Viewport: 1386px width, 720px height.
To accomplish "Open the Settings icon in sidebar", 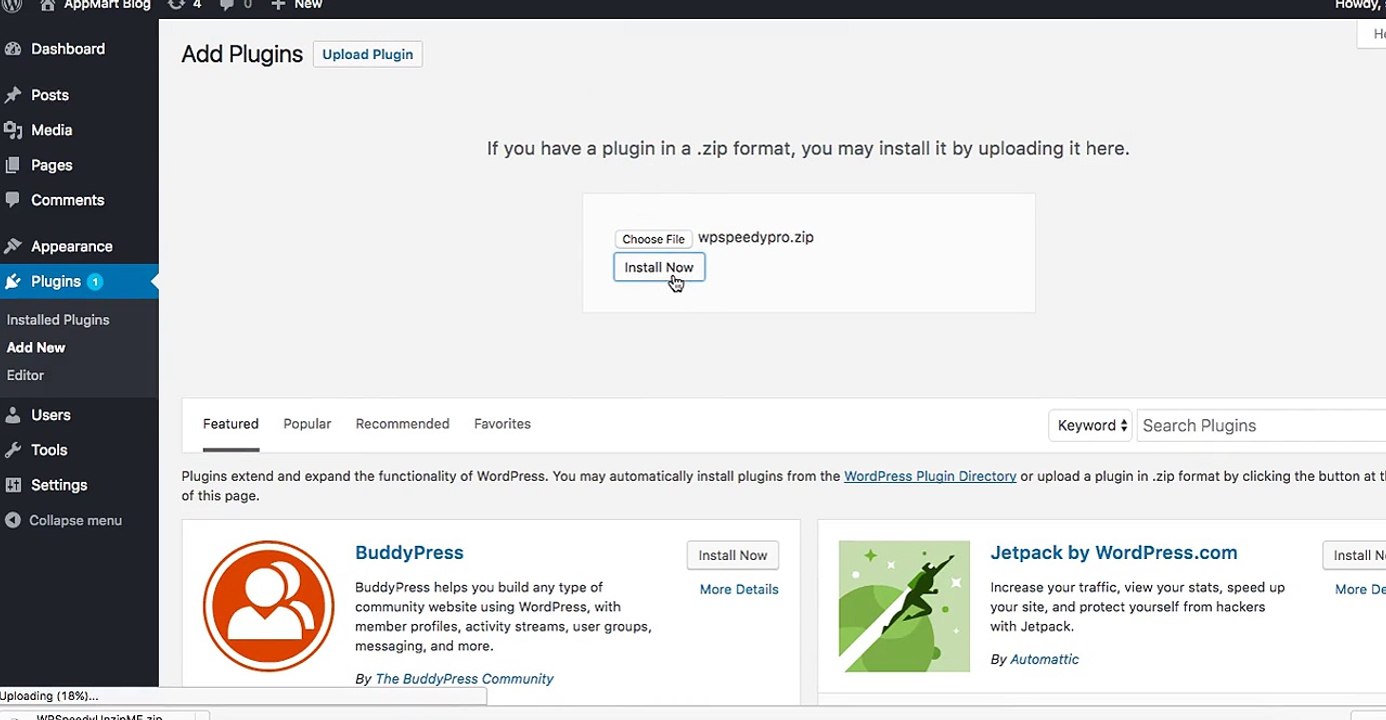I will [x=13, y=485].
